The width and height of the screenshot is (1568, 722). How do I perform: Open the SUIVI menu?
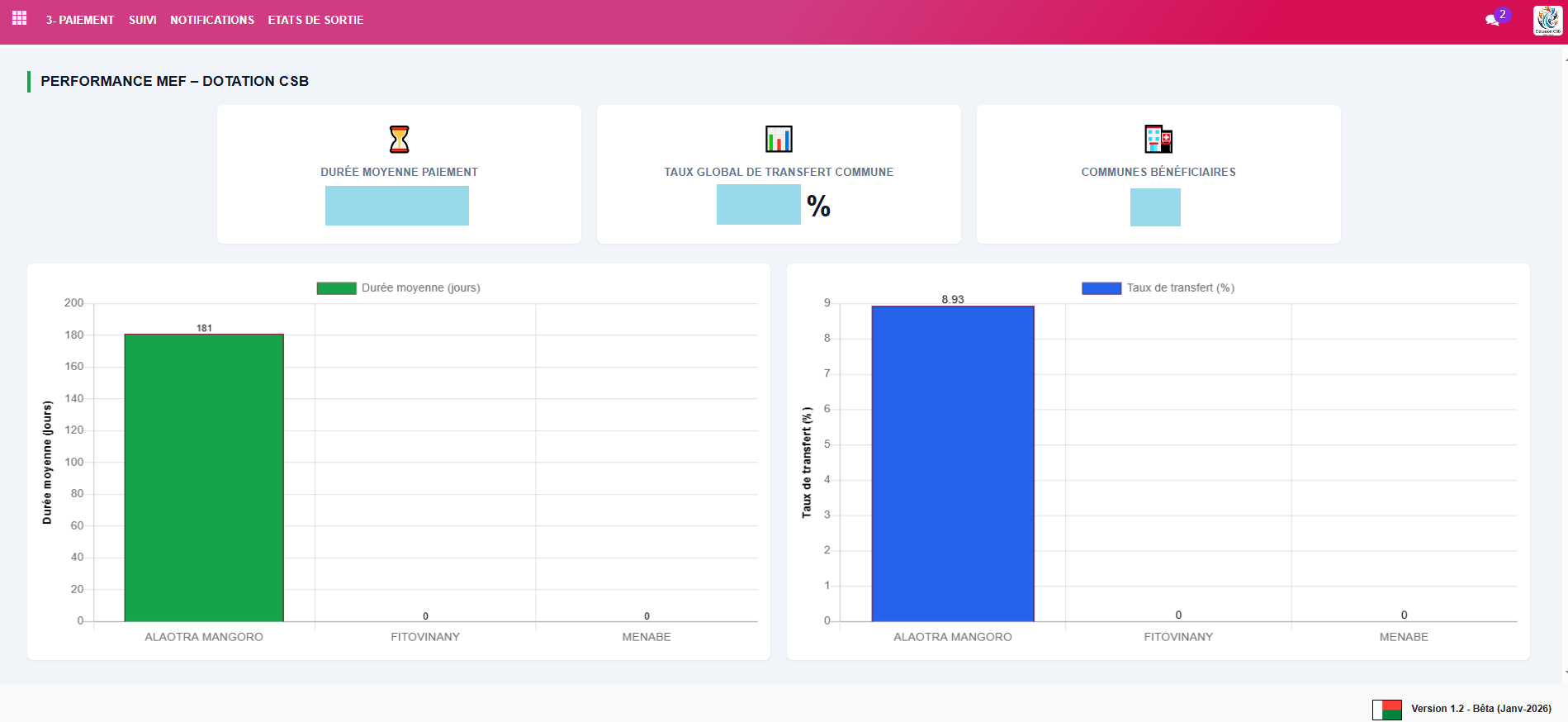click(x=142, y=20)
